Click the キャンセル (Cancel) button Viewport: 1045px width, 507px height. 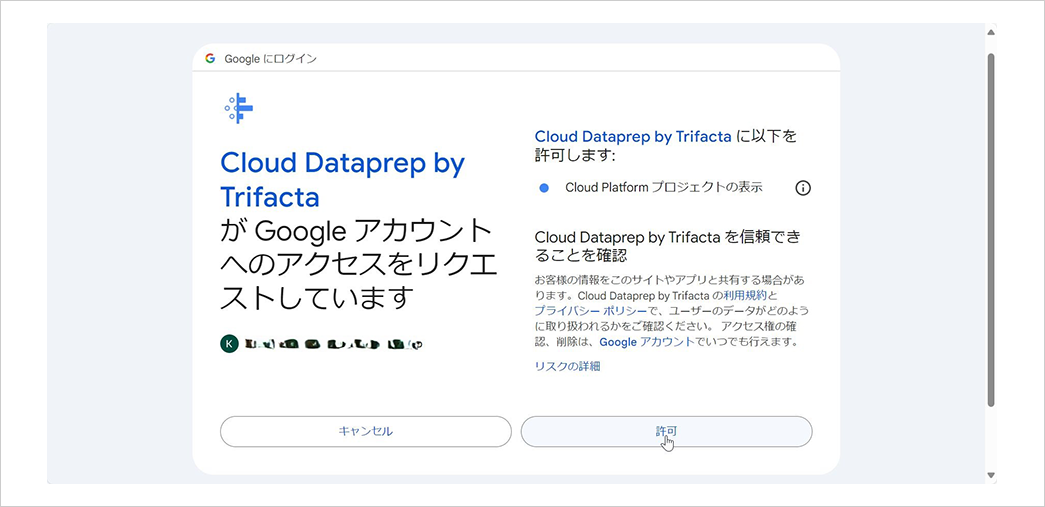pyautogui.click(x=365, y=431)
